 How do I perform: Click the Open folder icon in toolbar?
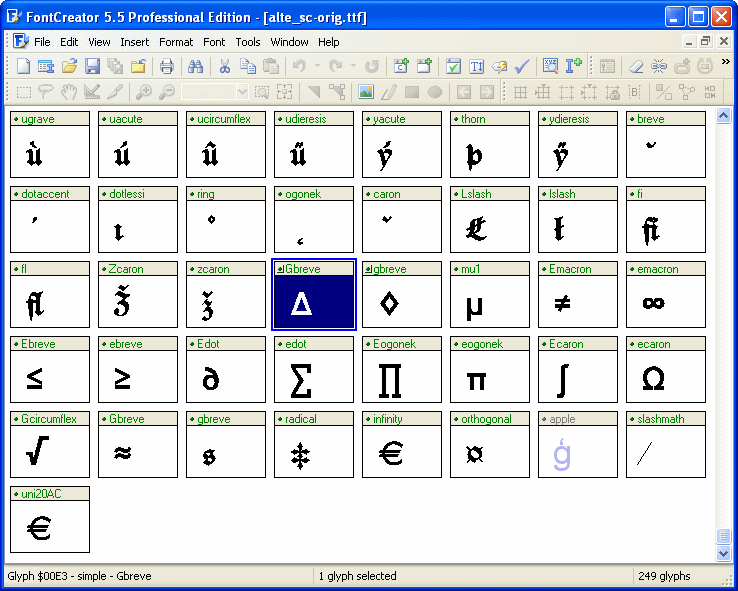point(69,66)
